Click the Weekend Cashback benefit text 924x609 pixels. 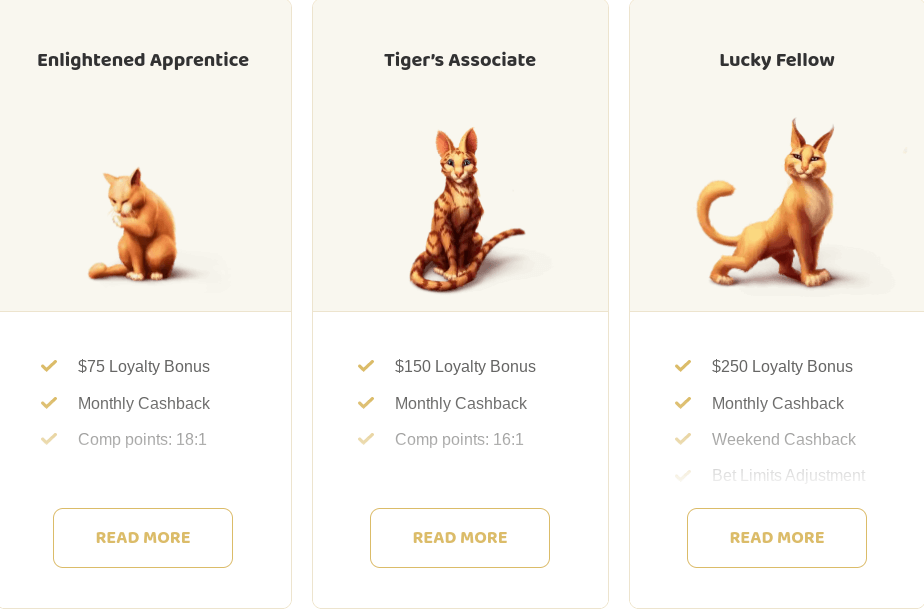pos(784,440)
